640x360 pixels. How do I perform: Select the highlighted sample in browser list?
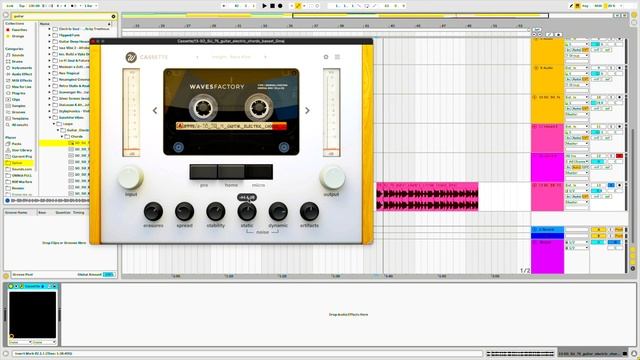click(x=64, y=143)
